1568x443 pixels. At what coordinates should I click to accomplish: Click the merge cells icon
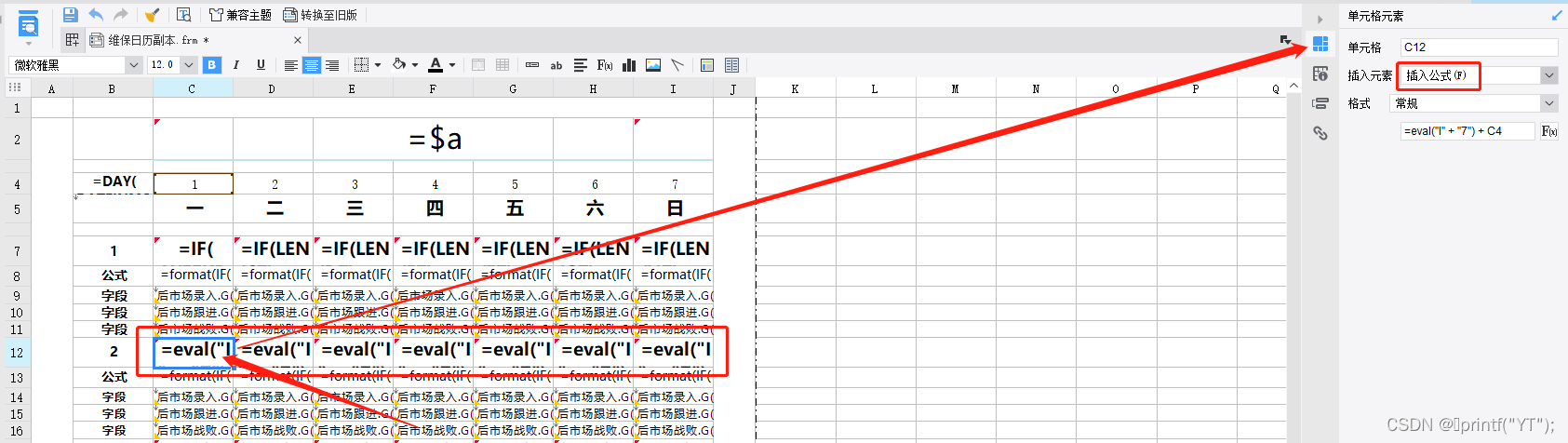[x=478, y=65]
